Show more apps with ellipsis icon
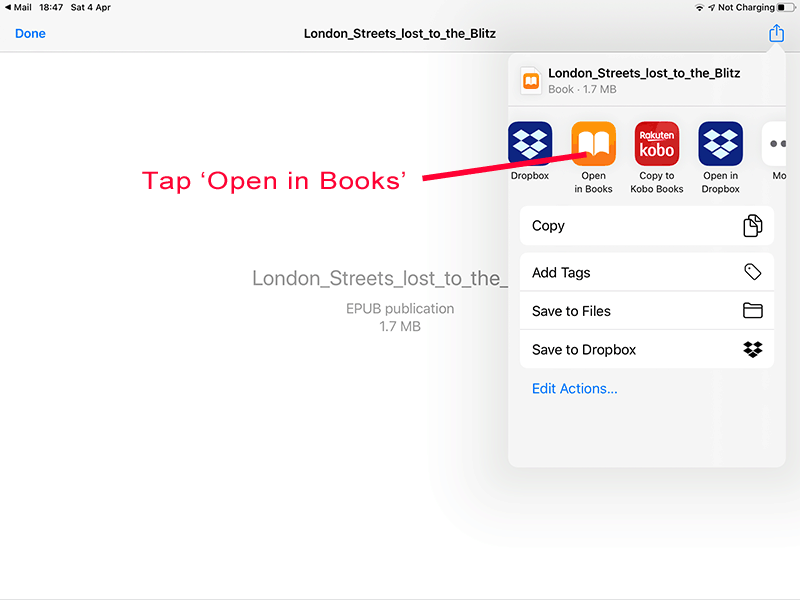 (776, 144)
